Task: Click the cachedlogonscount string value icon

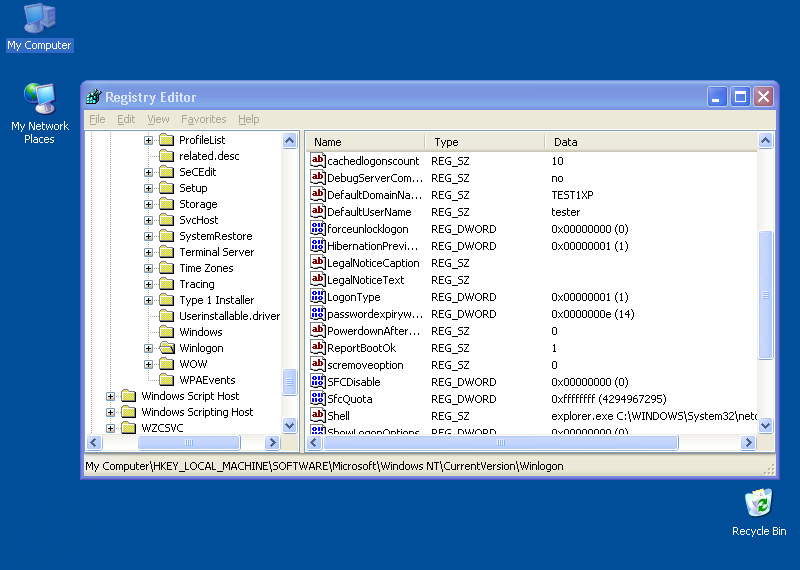Action: (x=318, y=160)
